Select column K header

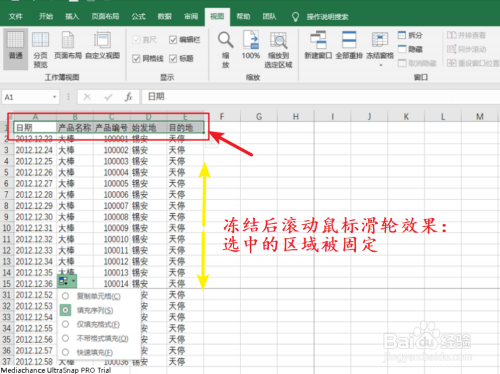(406, 117)
